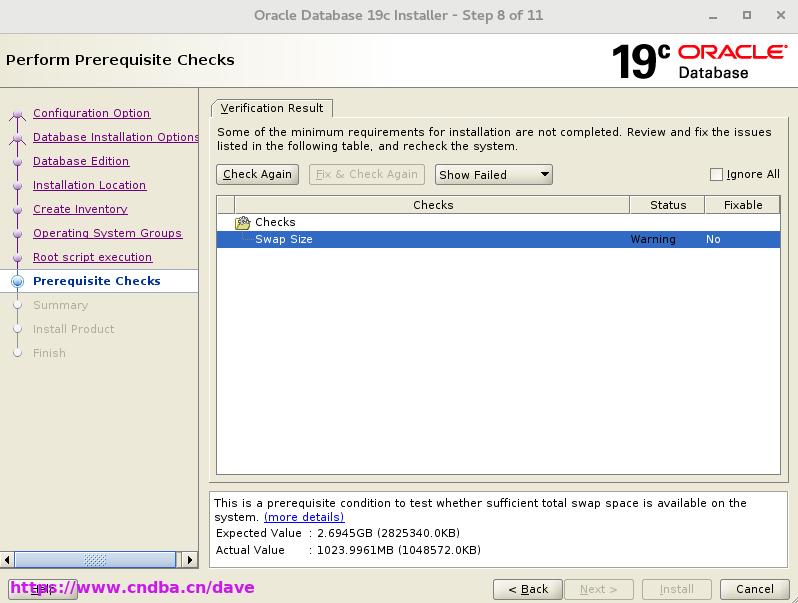Image resolution: width=798 pixels, height=603 pixels.
Task: Go to the Database Edition step
Action: point(81,161)
